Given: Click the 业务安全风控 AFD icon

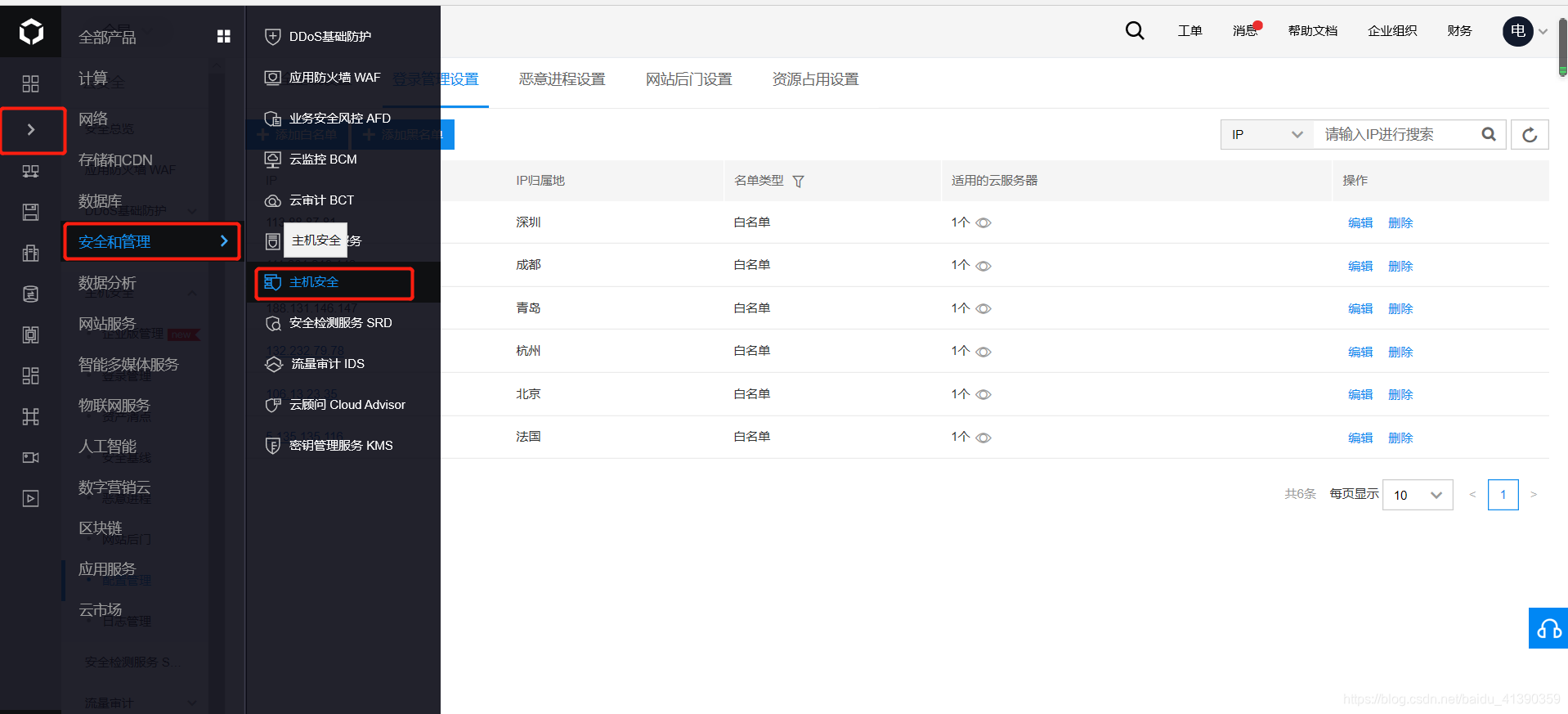Looking at the screenshot, I should tap(273, 119).
